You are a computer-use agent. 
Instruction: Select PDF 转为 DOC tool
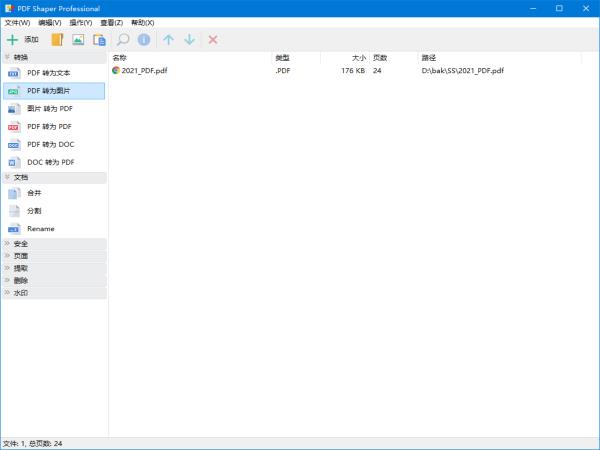click(54, 145)
